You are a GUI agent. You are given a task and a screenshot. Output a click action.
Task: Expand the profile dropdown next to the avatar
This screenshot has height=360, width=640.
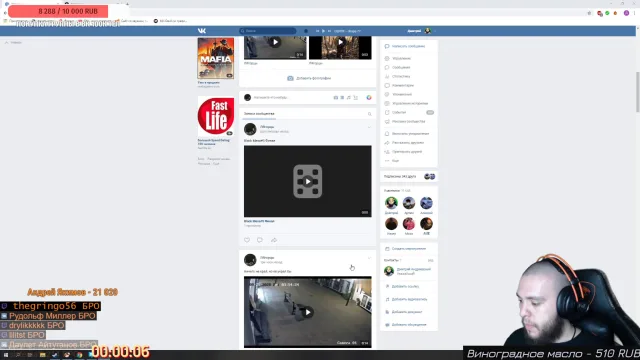pos(435,31)
